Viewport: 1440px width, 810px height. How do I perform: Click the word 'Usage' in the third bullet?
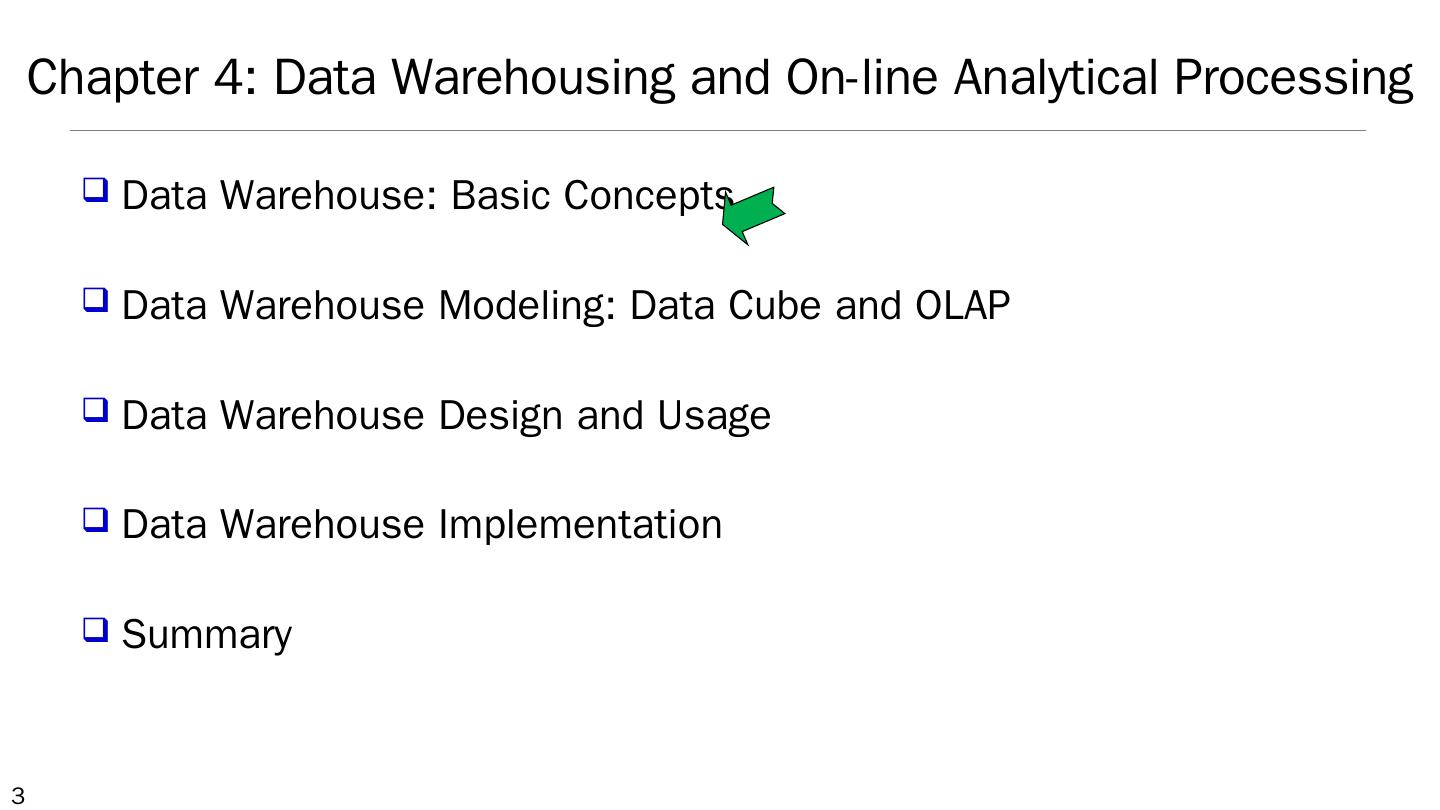[714, 416]
